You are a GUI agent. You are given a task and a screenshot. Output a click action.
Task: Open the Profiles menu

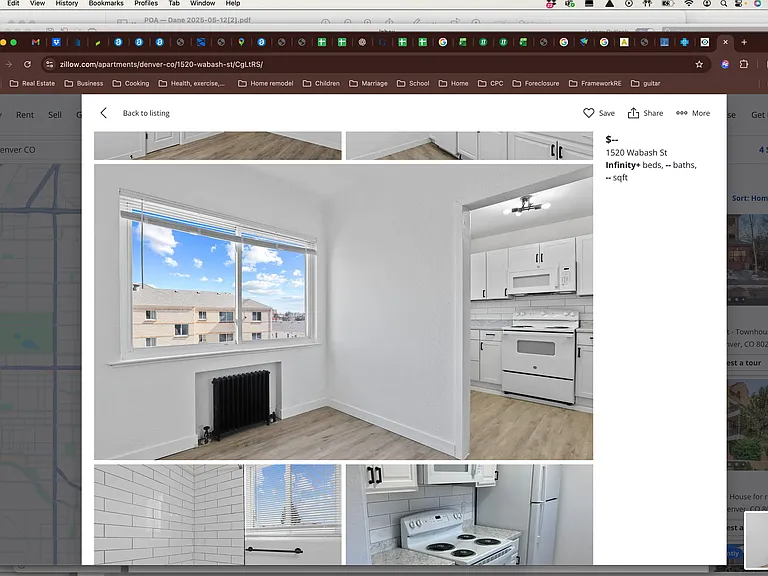(x=146, y=3)
